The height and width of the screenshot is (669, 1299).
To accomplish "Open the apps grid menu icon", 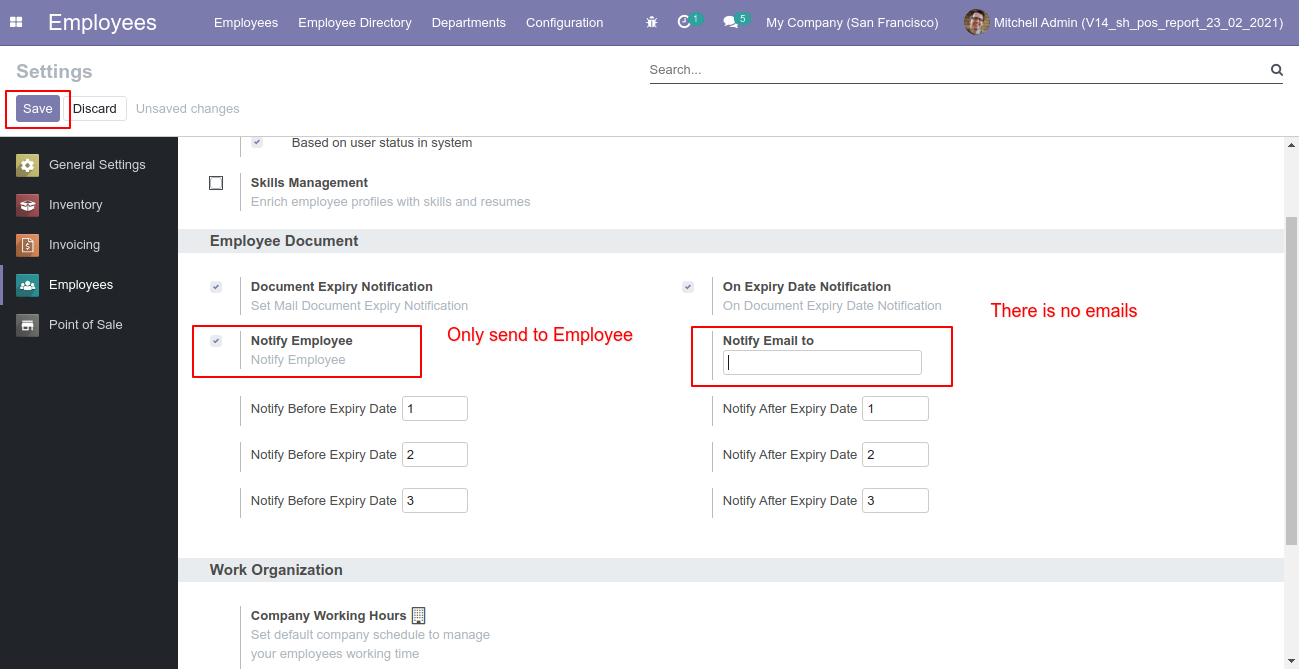I will point(16,22).
